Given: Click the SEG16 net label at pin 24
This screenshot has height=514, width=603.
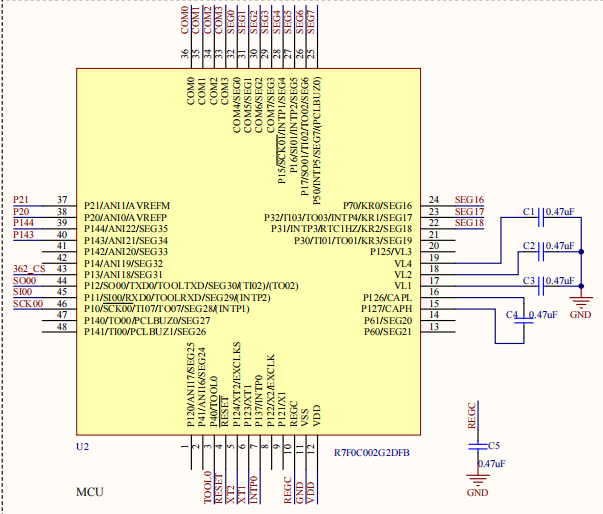Looking at the screenshot, I should (469, 200).
